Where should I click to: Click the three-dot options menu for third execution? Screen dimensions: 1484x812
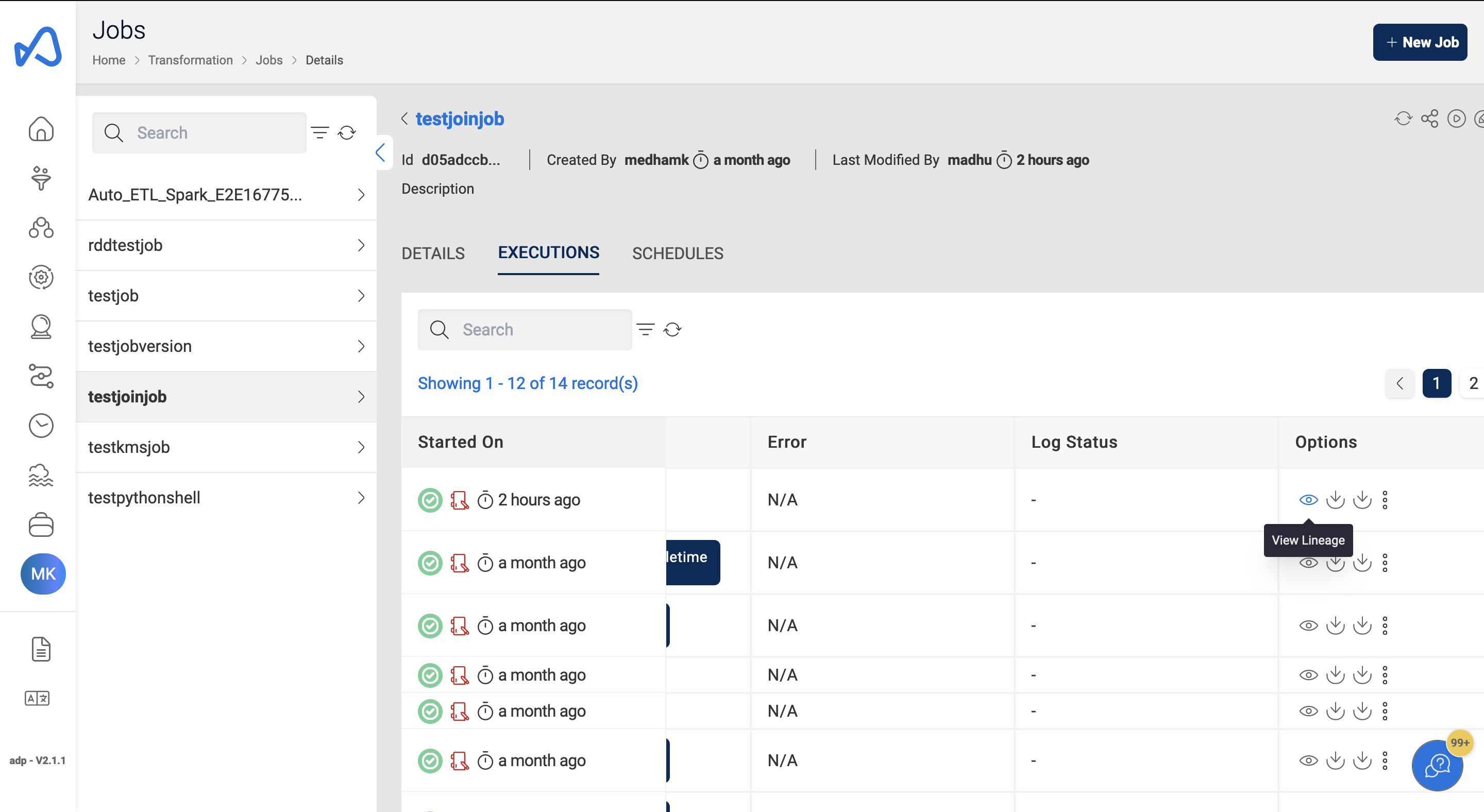pyautogui.click(x=1385, y=626)
